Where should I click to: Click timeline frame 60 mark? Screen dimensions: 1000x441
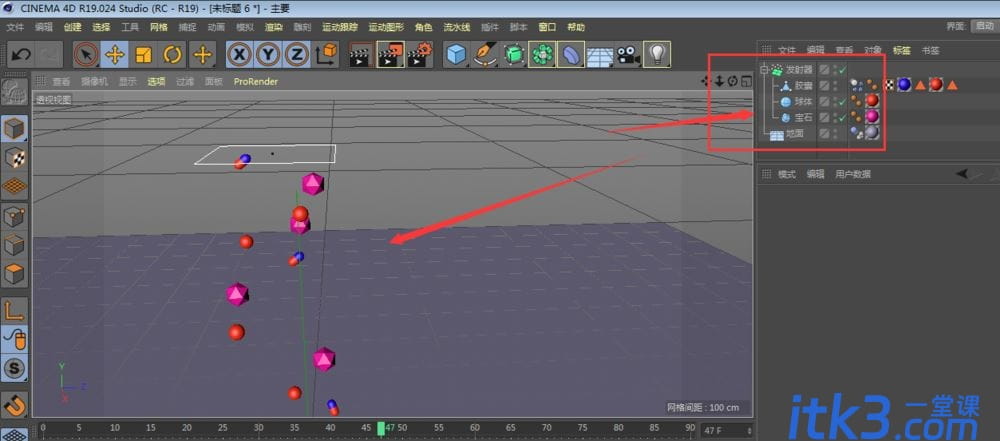click(474, 428)
